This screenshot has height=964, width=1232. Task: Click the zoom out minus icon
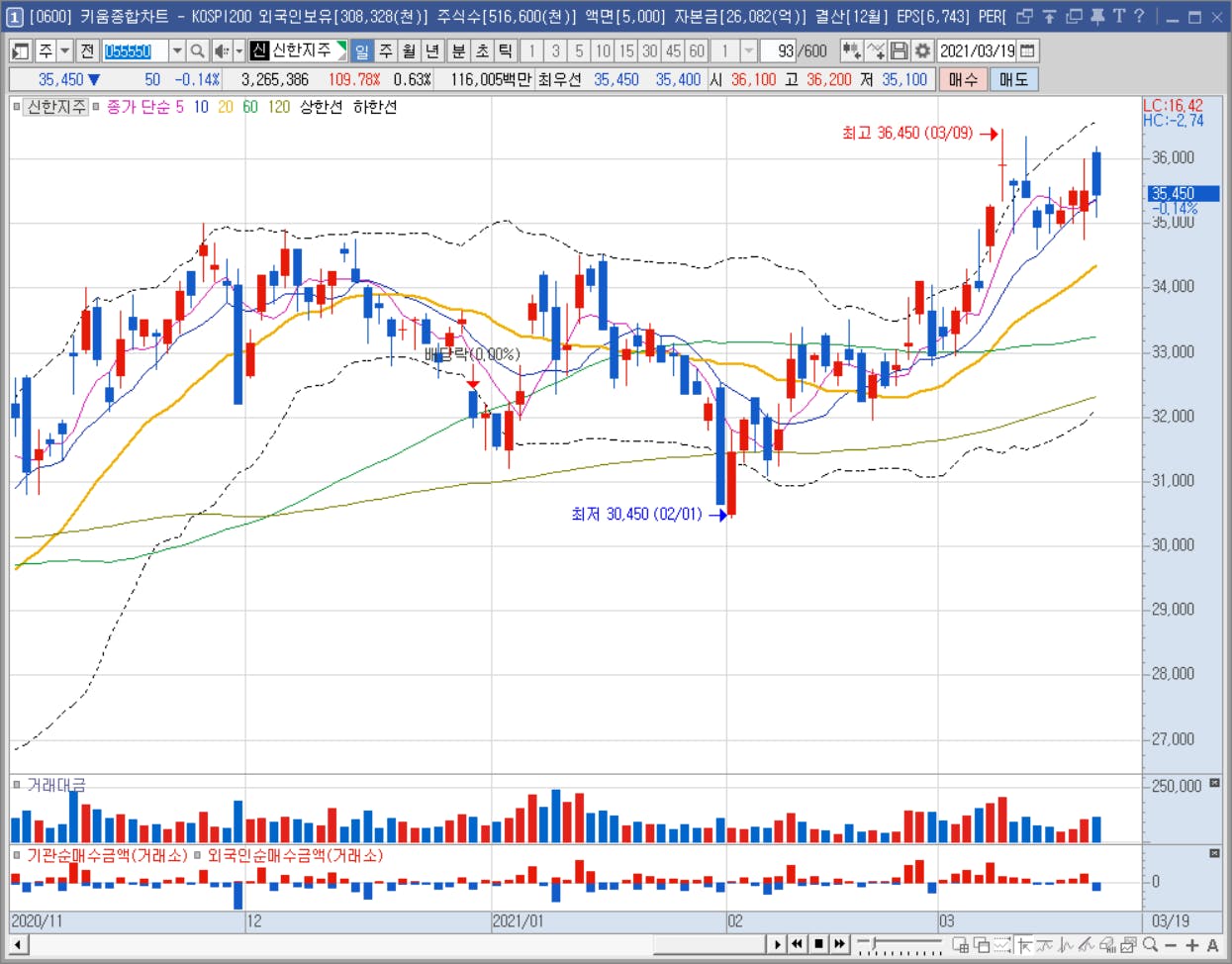click(1171, 945)
